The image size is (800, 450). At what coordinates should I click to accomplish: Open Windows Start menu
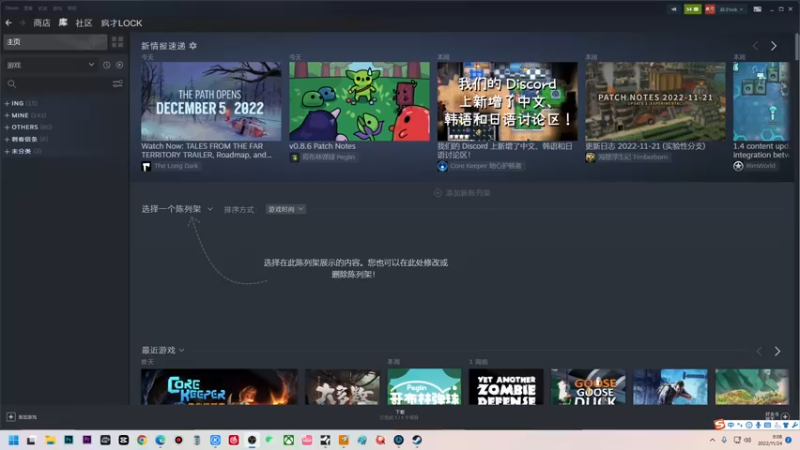tap(14, 440)
